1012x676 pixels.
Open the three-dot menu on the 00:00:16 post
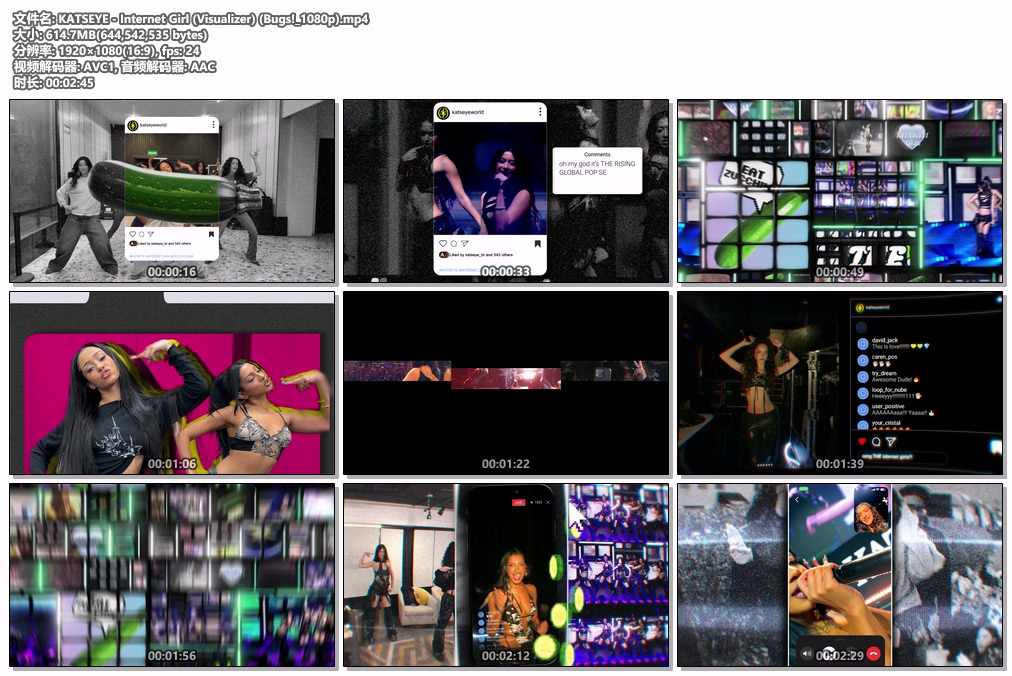[x=213, y=126]
